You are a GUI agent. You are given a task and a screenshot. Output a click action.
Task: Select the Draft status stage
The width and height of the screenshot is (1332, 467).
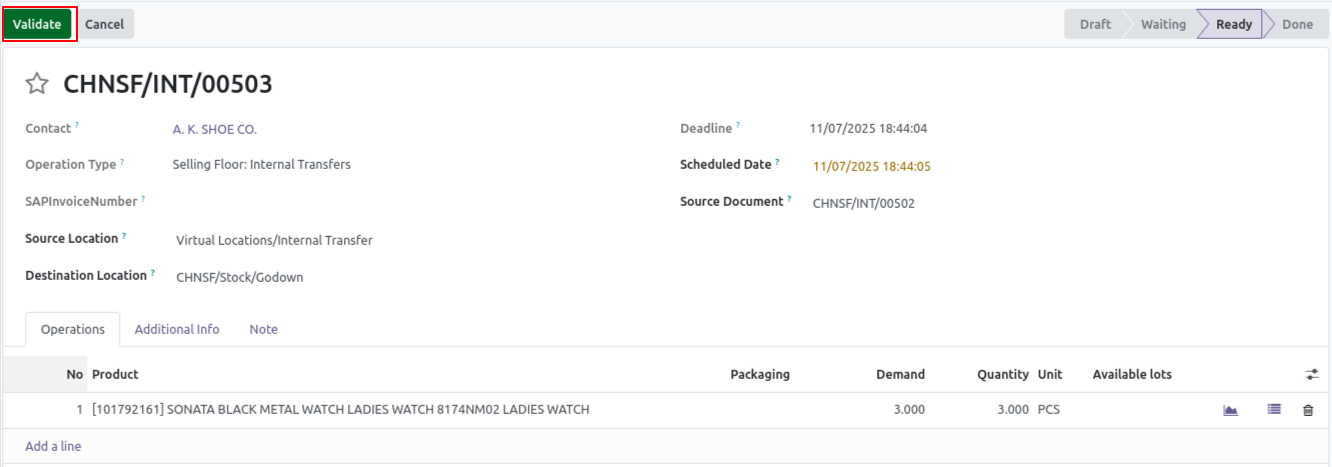coord(1095,24)
